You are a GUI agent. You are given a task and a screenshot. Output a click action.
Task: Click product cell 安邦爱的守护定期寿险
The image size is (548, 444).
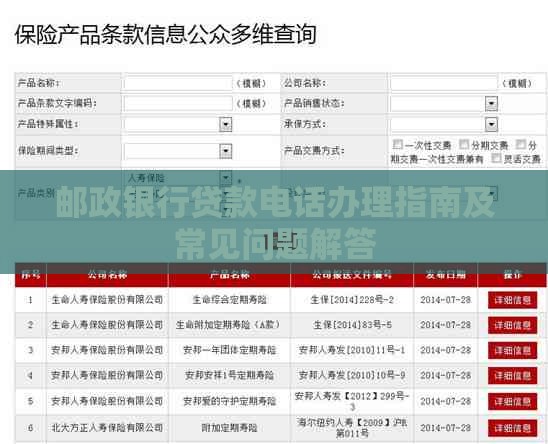(229, 401)
